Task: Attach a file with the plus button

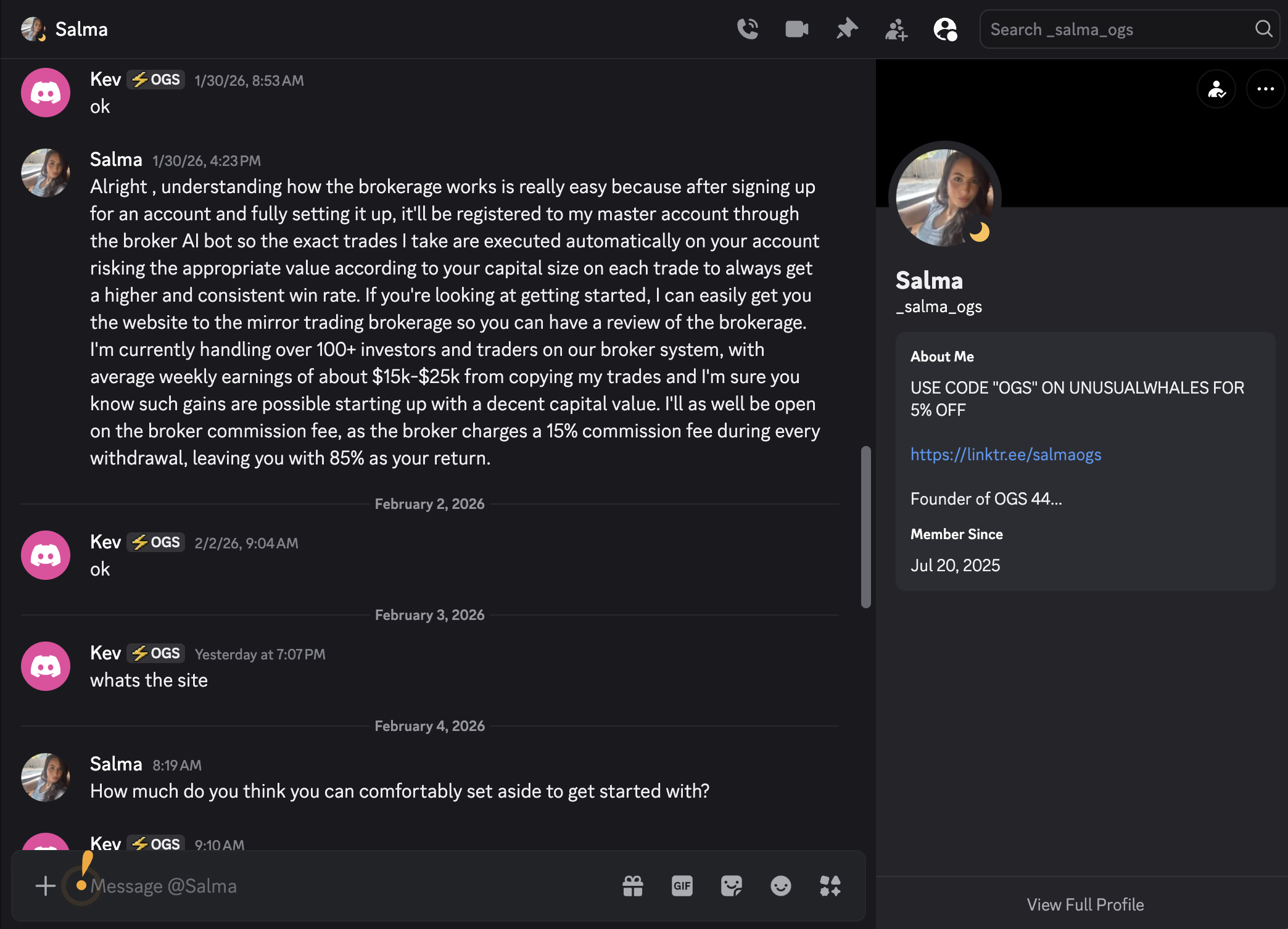Action: click(44, 886)
